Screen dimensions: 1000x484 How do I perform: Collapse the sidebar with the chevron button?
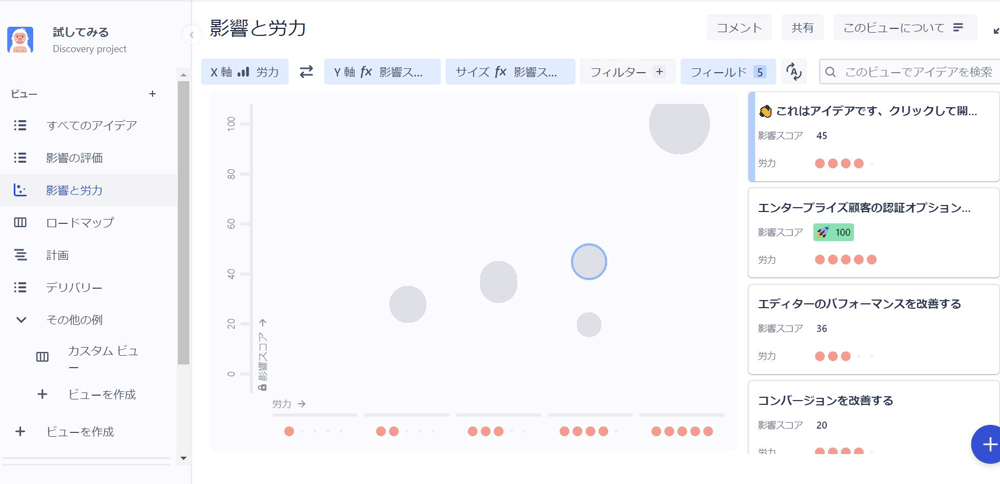pos(192,35)
